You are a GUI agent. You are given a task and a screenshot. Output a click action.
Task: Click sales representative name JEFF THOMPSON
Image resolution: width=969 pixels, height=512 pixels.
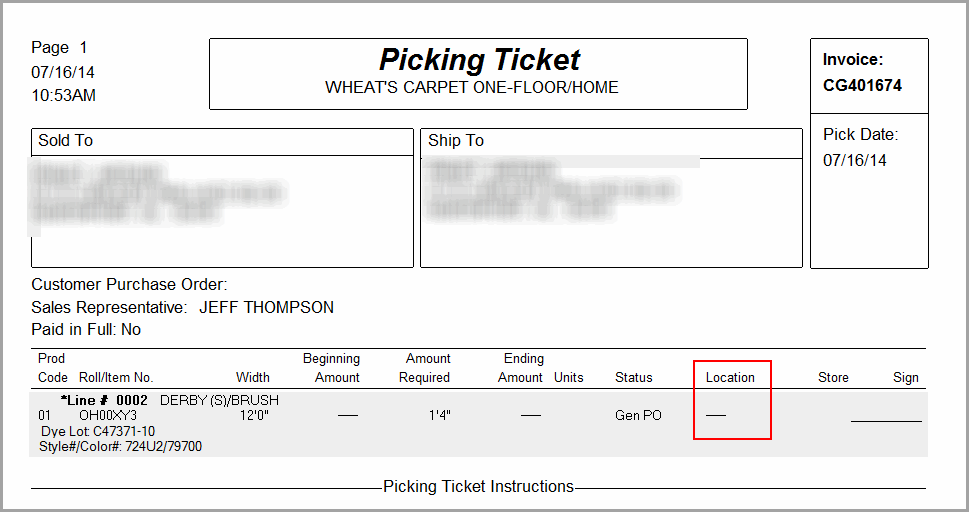tap(266, 307)
